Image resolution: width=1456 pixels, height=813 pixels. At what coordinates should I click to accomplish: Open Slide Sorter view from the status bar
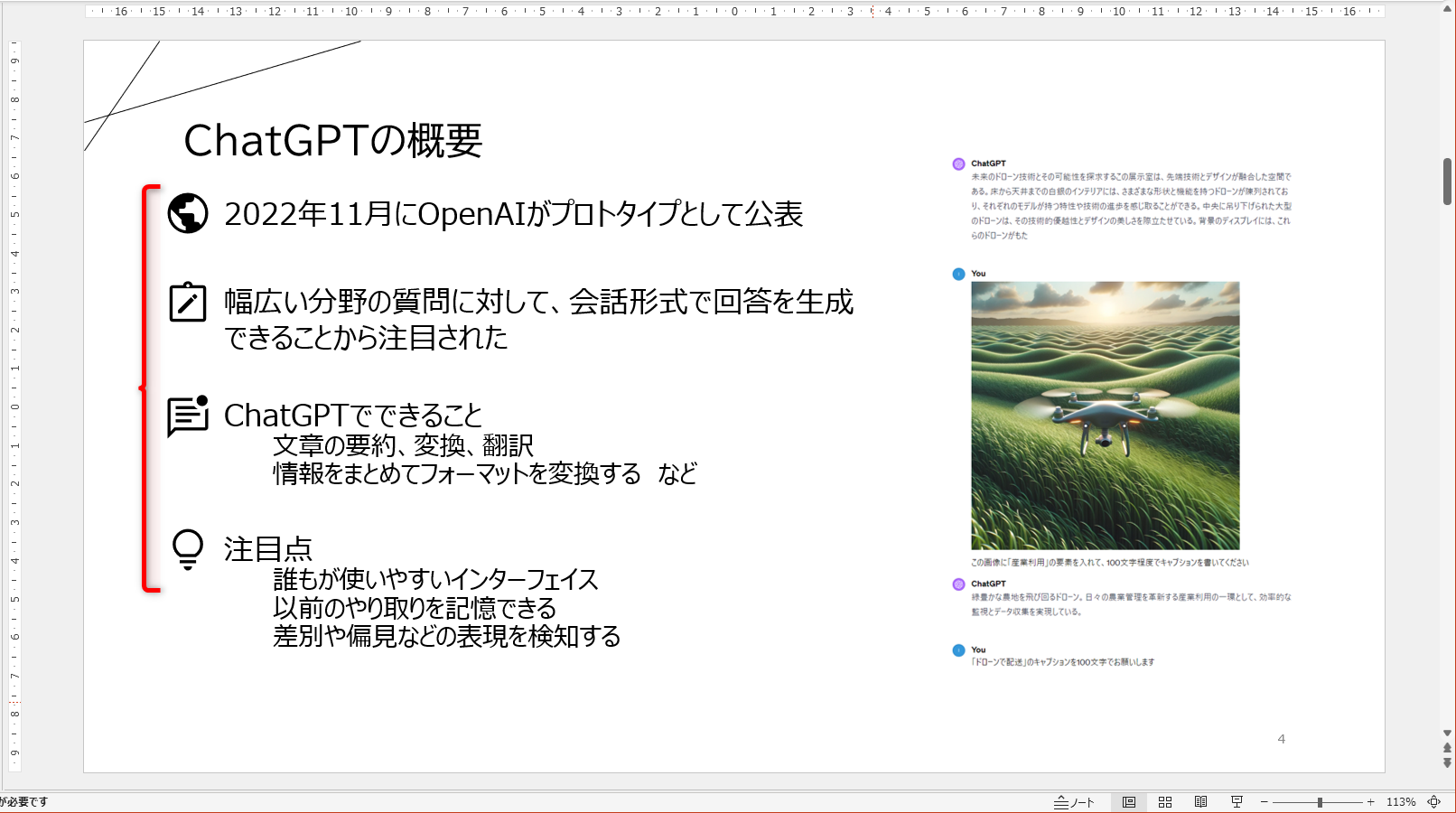tap(1164, 801)
